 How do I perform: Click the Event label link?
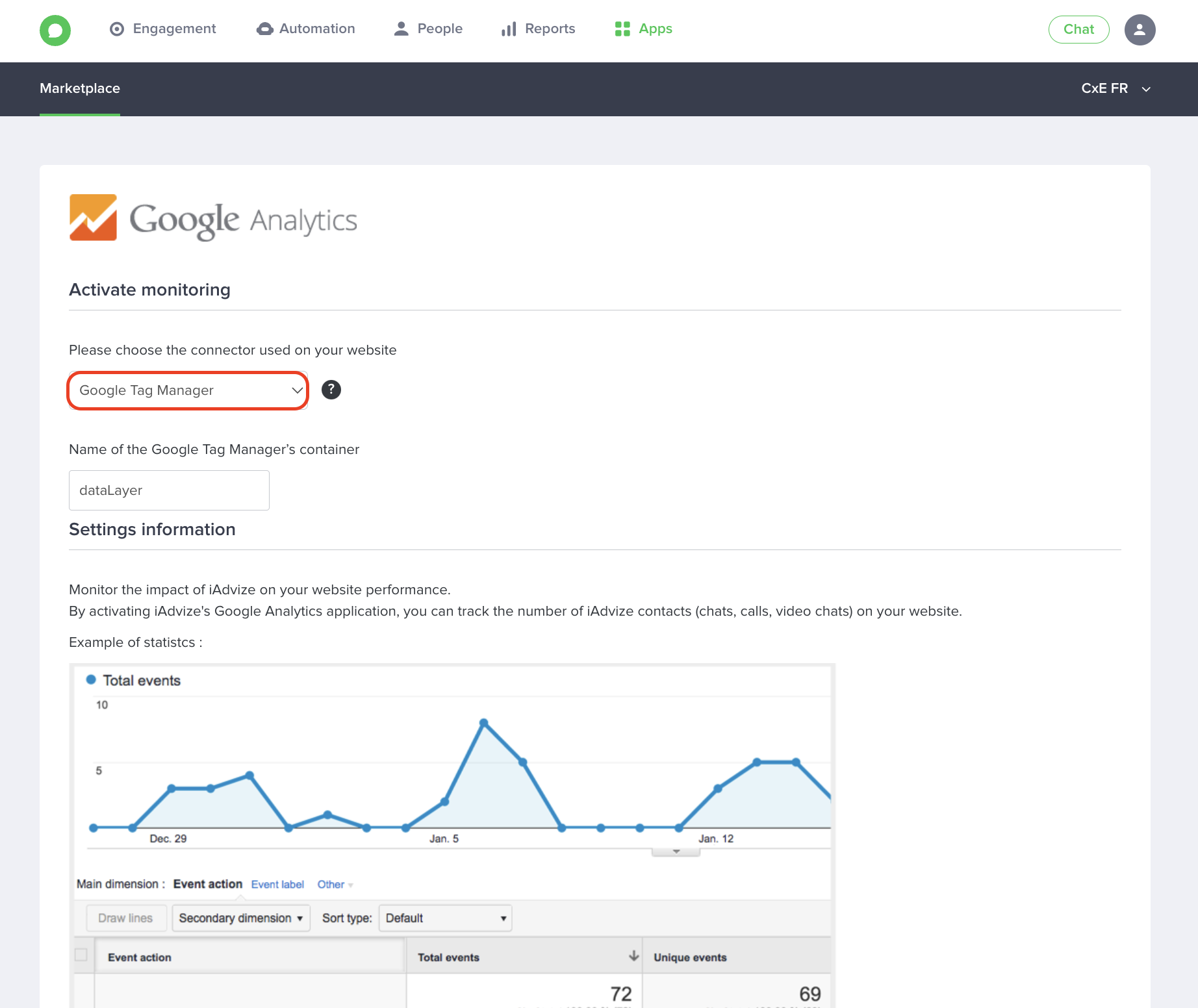[x=277, y=885]
